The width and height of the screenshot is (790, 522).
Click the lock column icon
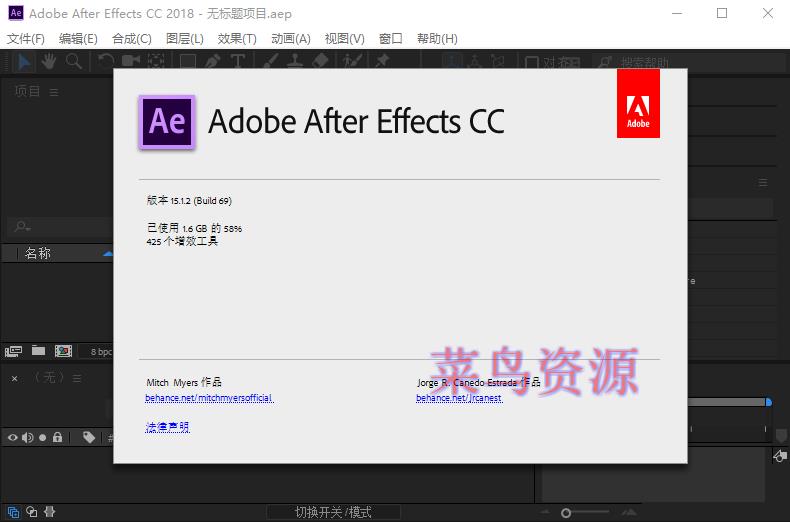click(x=57, y=437)
